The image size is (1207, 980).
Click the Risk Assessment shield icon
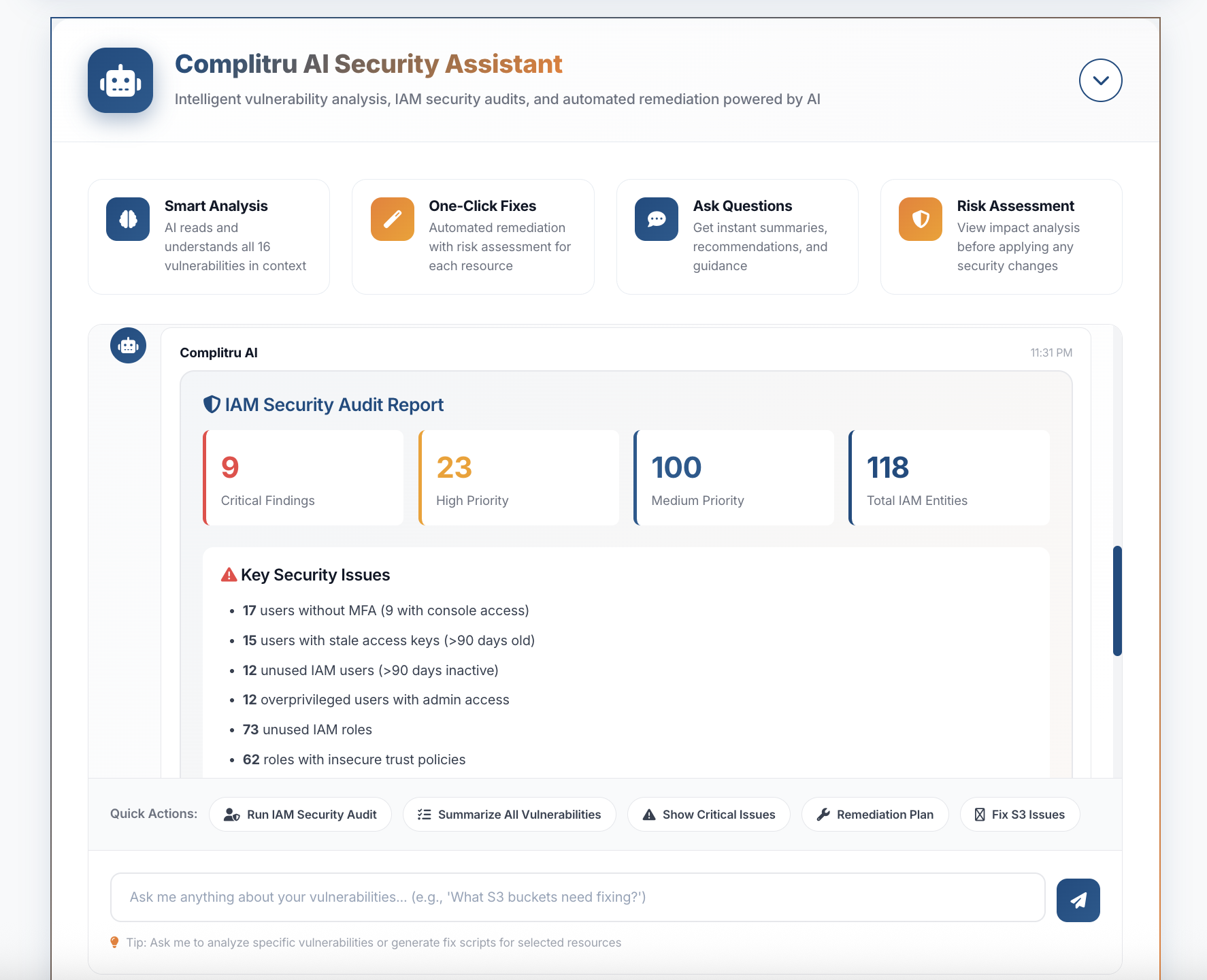tap(919, 219)
